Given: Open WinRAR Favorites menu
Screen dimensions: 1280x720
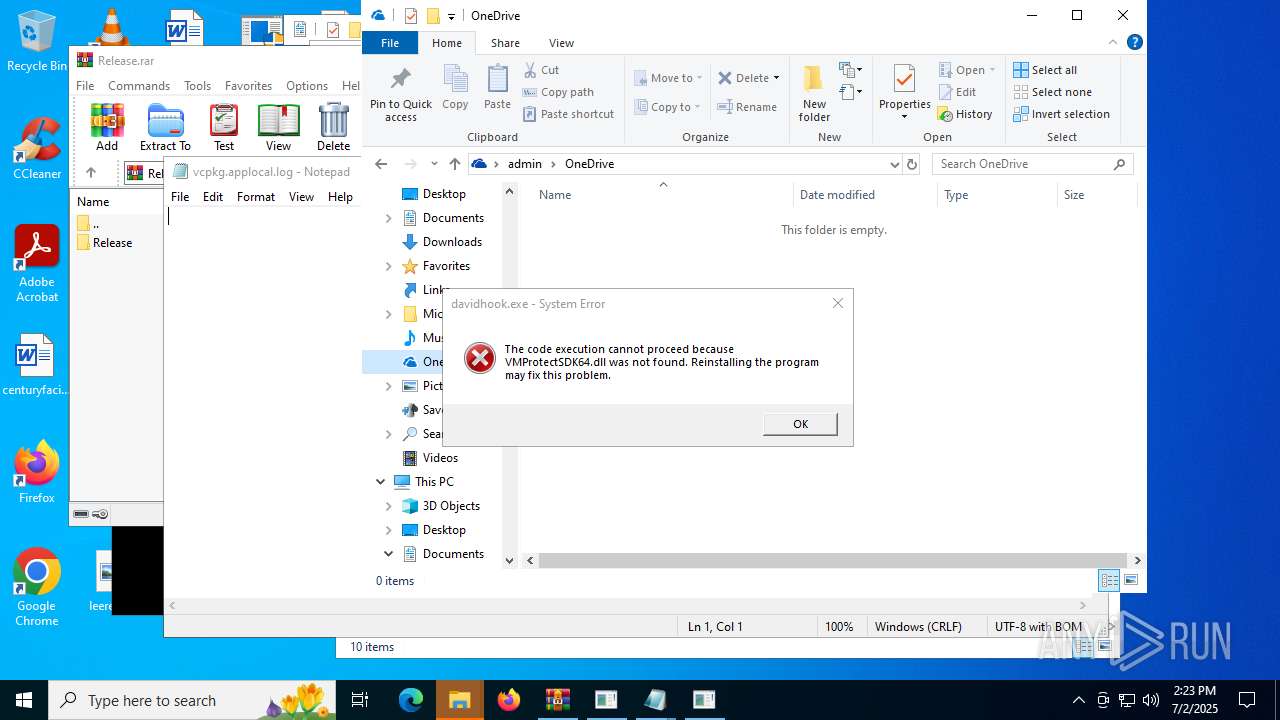Looking at the screenshot, I should pyautogui.click(x=248, y=86).
